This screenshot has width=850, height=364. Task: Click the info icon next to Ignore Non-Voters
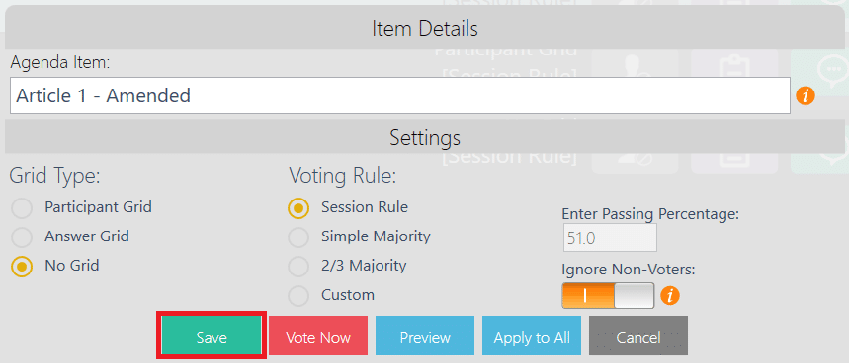[x=671, y=296]
